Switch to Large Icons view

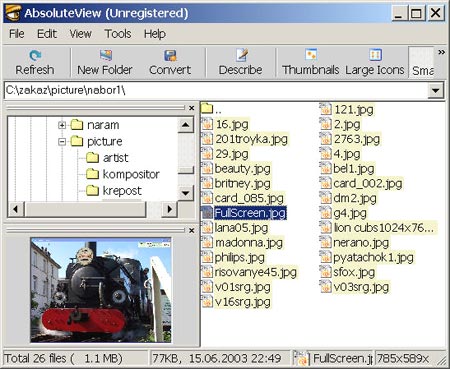pos(375,55)
